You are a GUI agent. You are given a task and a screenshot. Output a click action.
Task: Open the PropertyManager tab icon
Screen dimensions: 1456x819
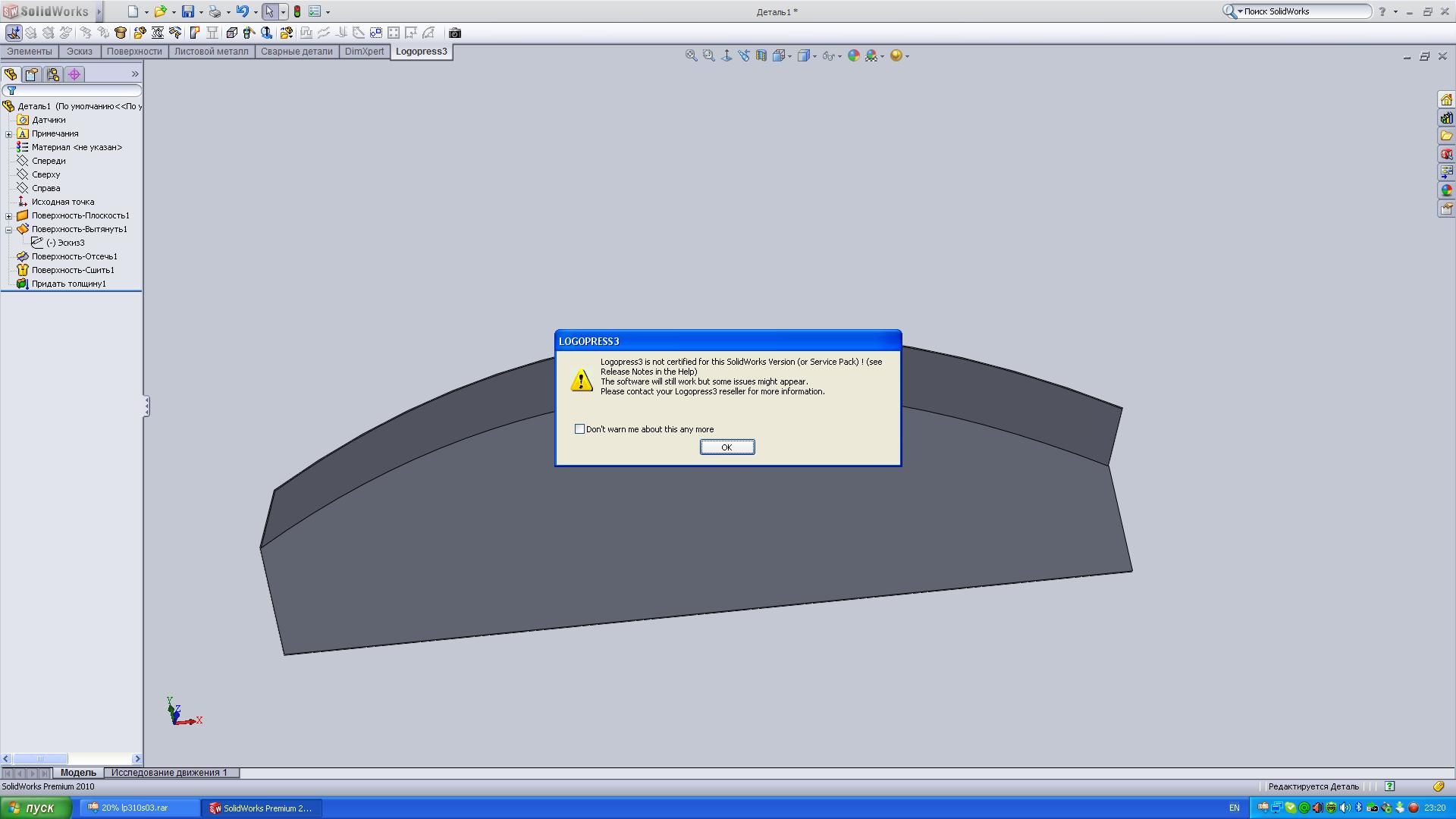(31, 74)
